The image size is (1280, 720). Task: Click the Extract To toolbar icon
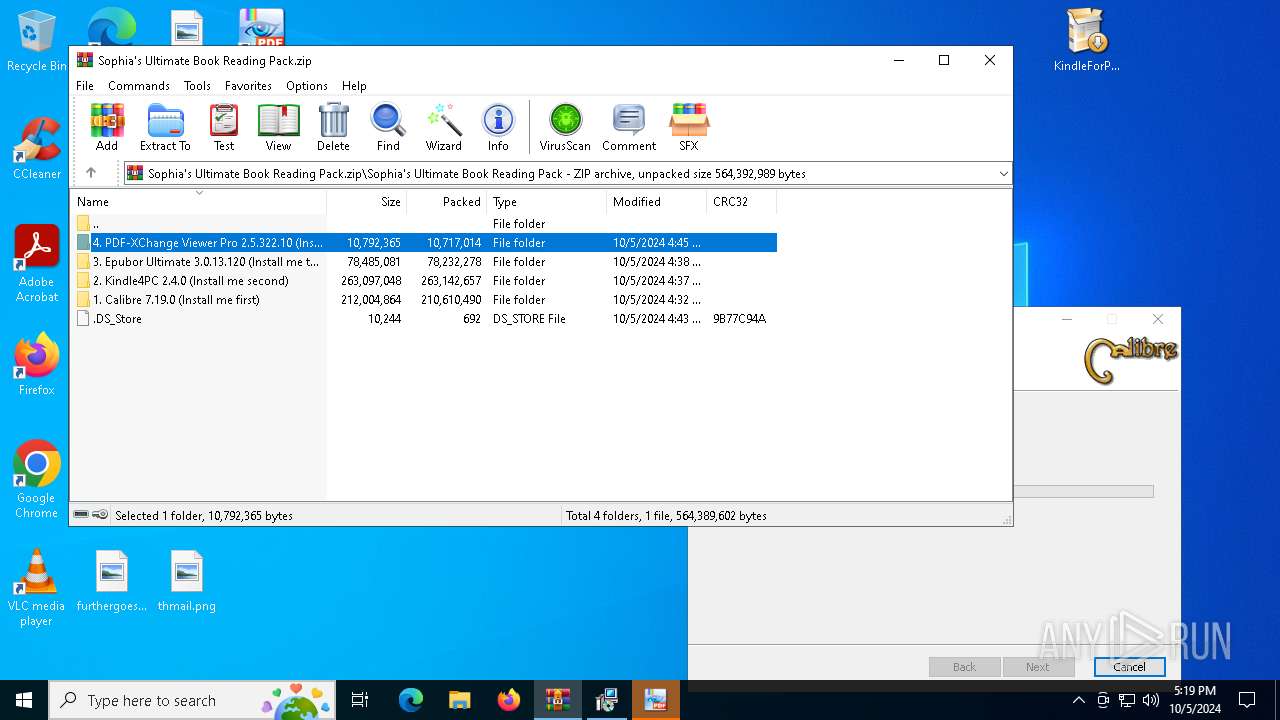(x=165, y=127)
